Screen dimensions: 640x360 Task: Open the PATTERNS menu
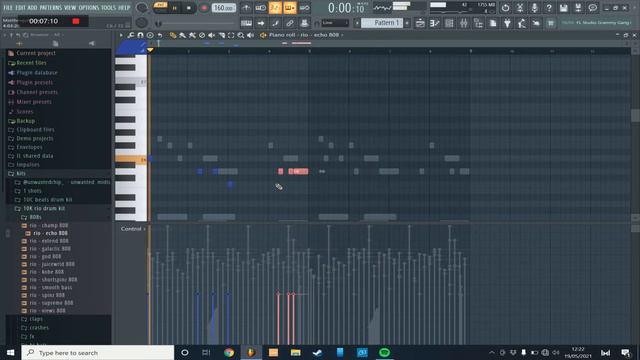click(51, 8)
